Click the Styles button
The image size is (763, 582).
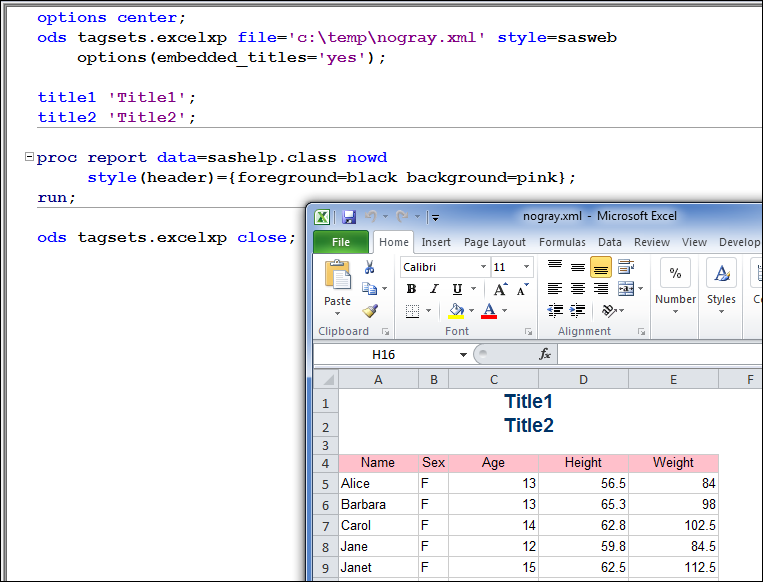click(721, 280)
